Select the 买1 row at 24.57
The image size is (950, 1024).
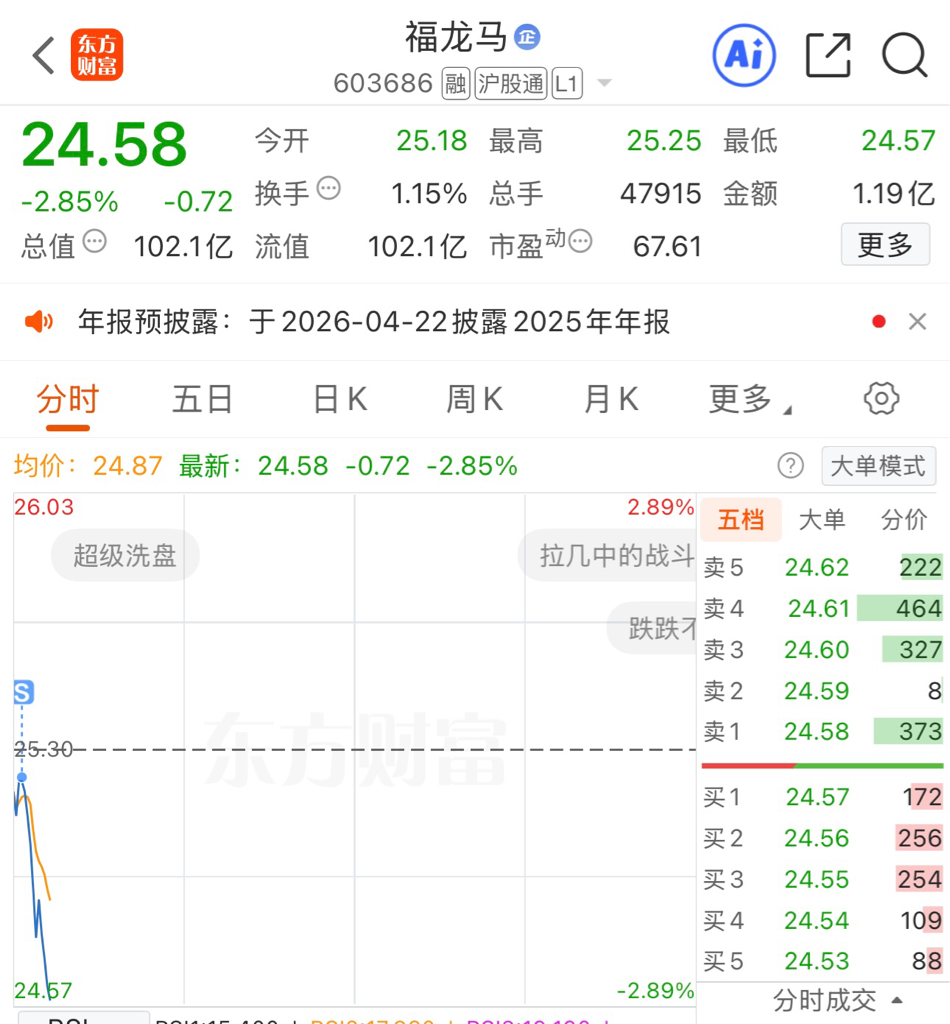tap(823, 797)
